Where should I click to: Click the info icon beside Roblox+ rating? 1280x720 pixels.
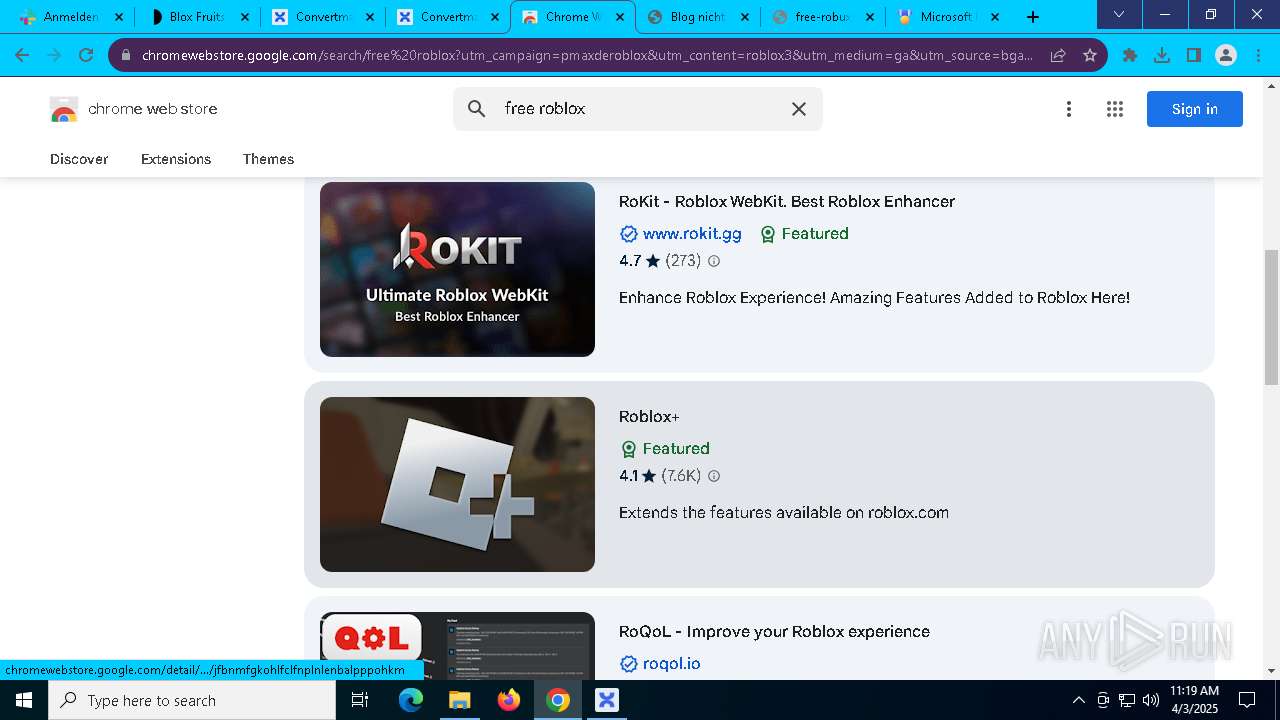[x=714, y=476]
